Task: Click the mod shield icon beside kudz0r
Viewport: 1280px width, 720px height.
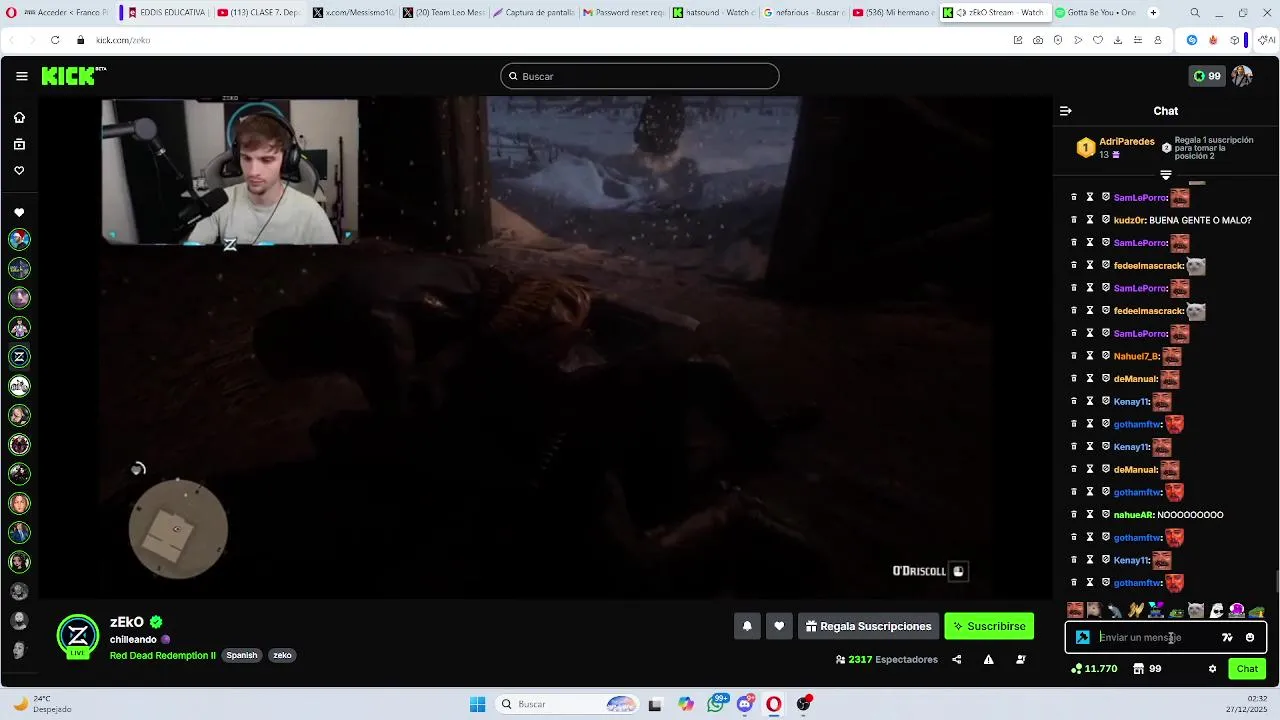Action: pos(1106,220)
